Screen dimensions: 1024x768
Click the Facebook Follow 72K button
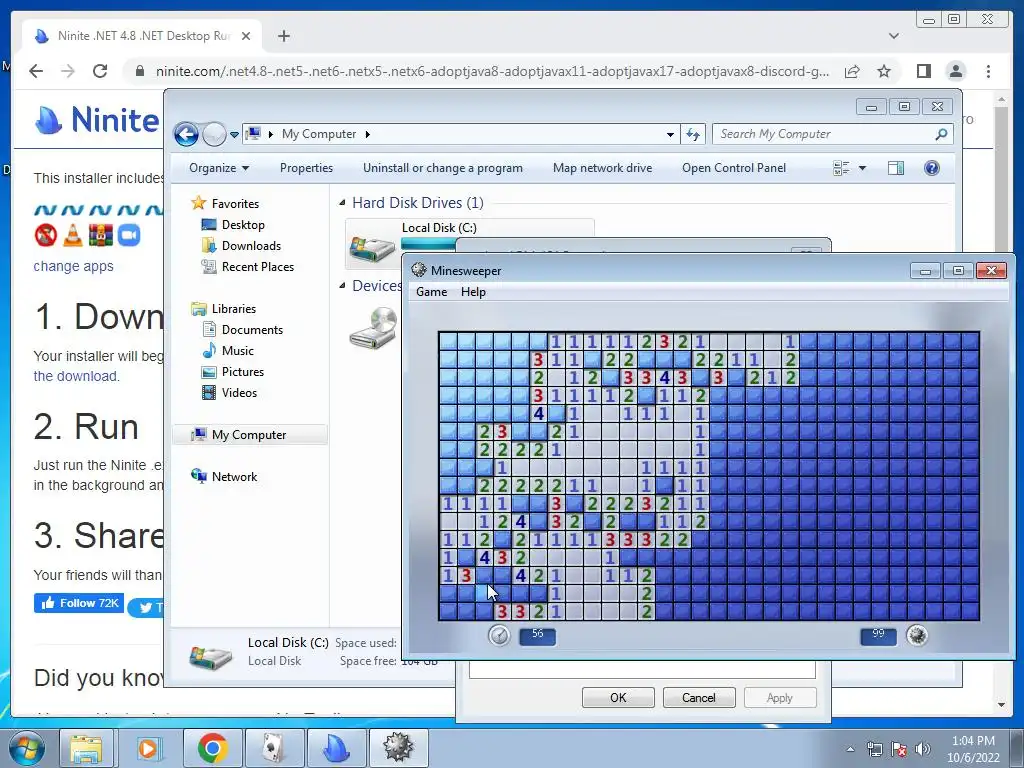[x=79, y=603]
